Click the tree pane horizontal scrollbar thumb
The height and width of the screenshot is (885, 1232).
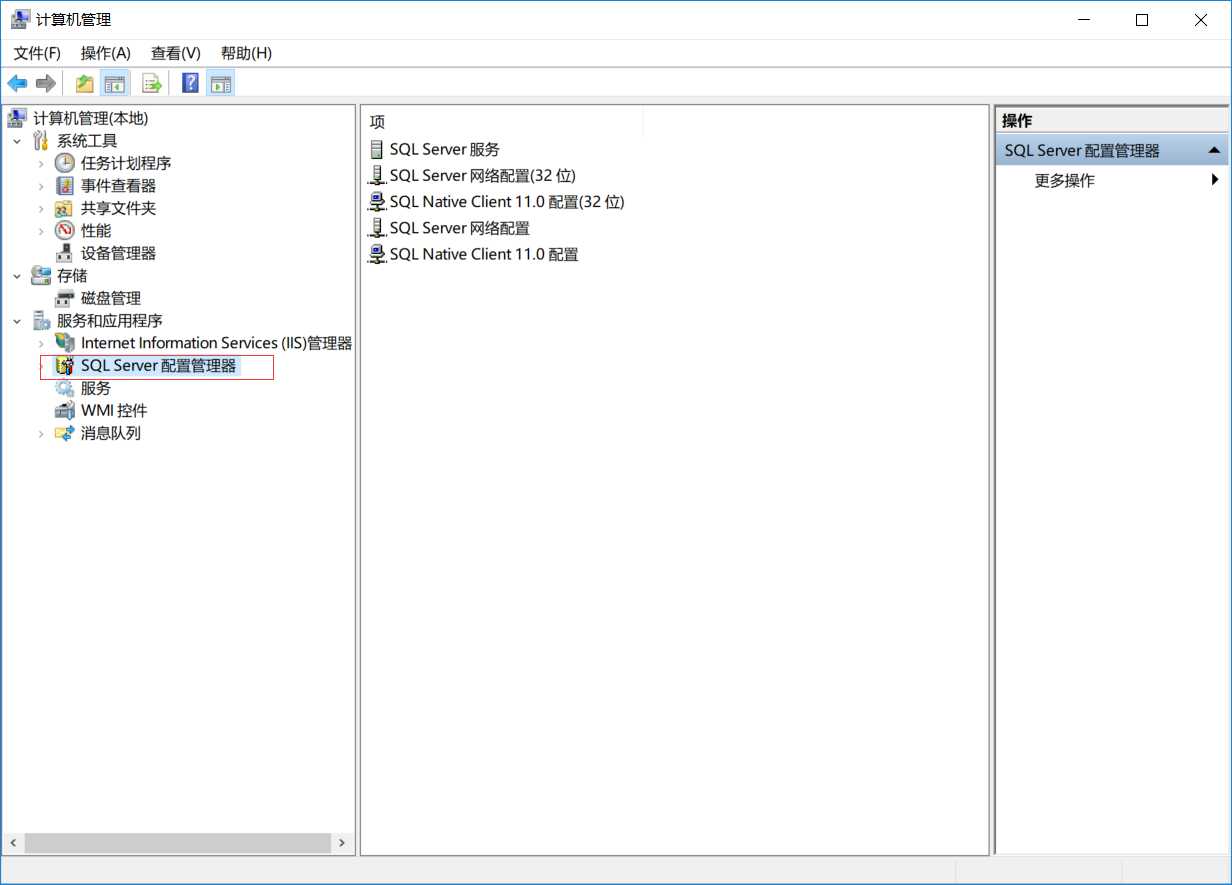tap(177, 843)
